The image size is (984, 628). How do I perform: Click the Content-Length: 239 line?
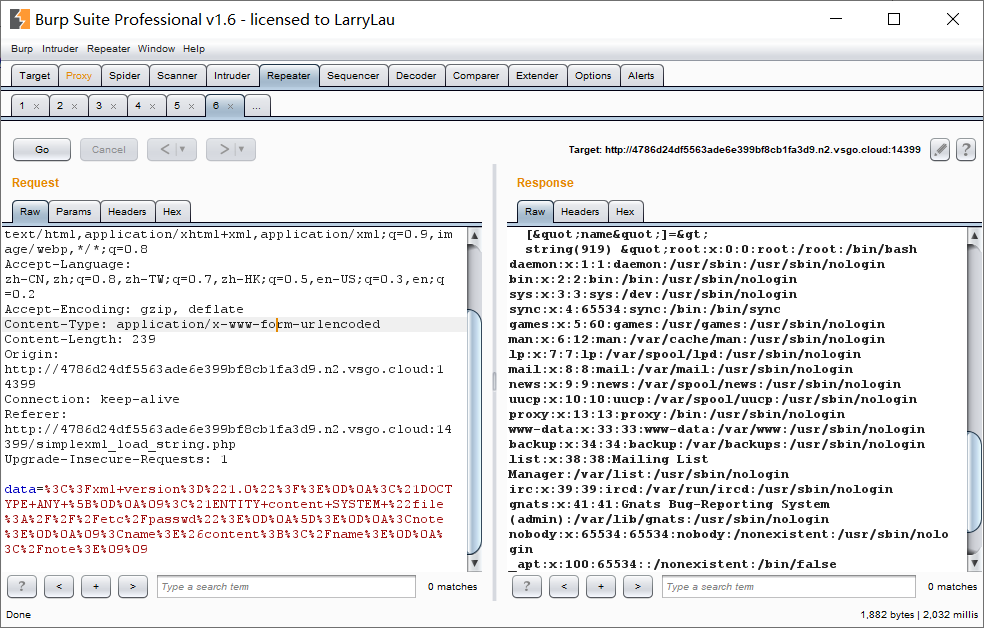(80, 339)
